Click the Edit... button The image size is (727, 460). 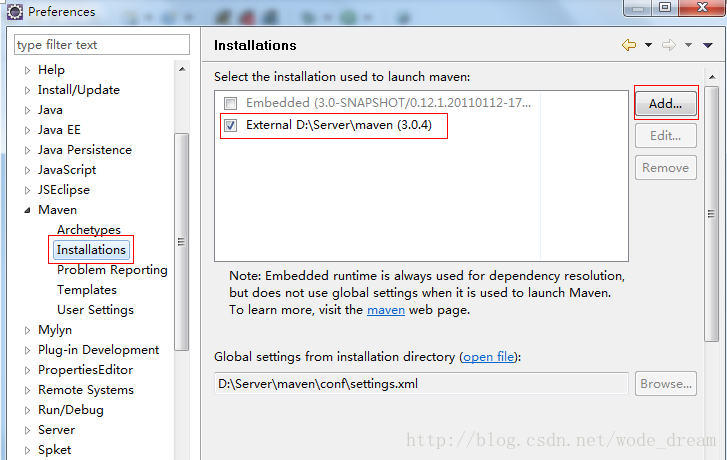(666, 135)
